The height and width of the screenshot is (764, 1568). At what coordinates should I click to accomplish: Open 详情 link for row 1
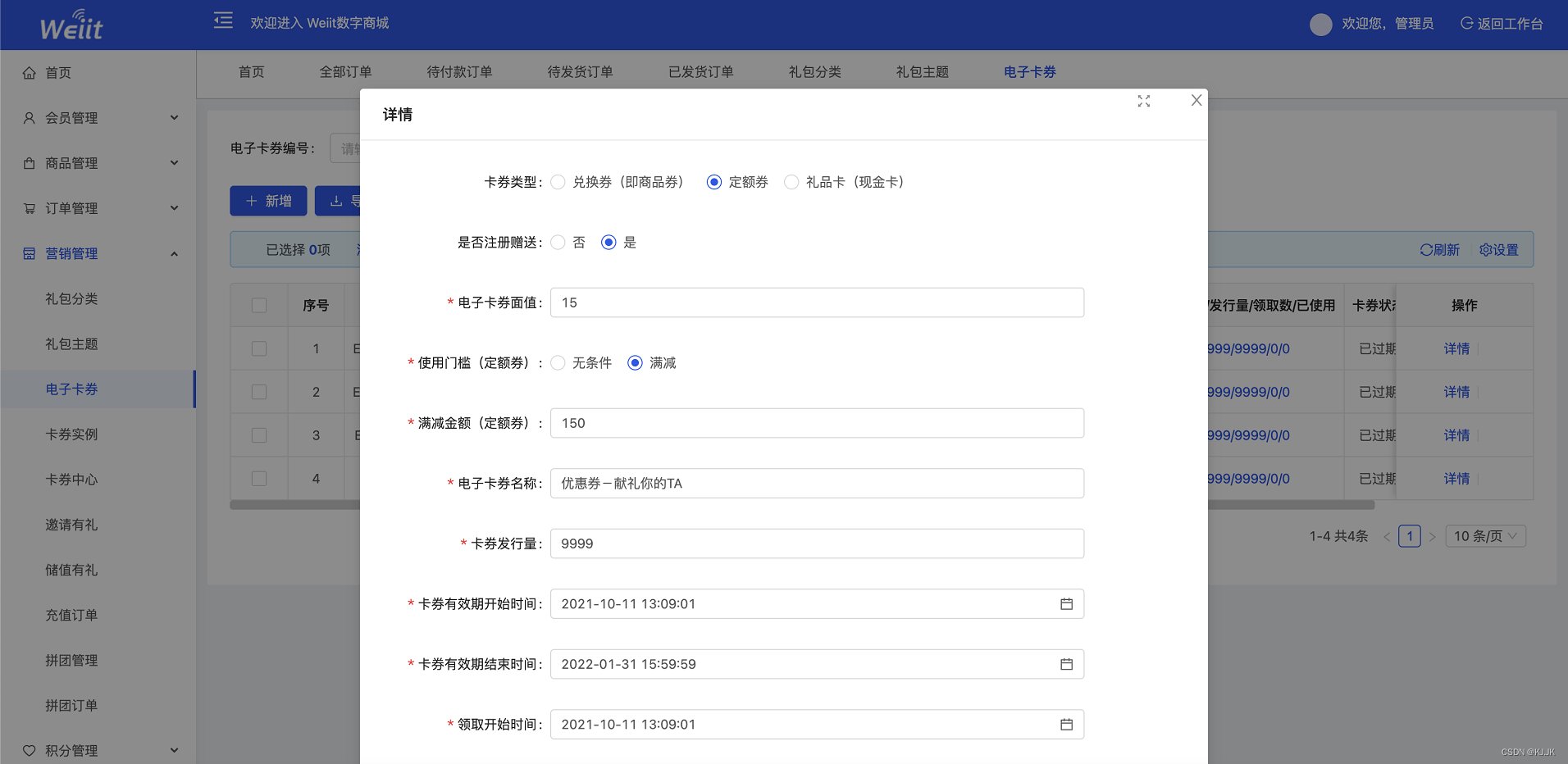[1456, 348]
